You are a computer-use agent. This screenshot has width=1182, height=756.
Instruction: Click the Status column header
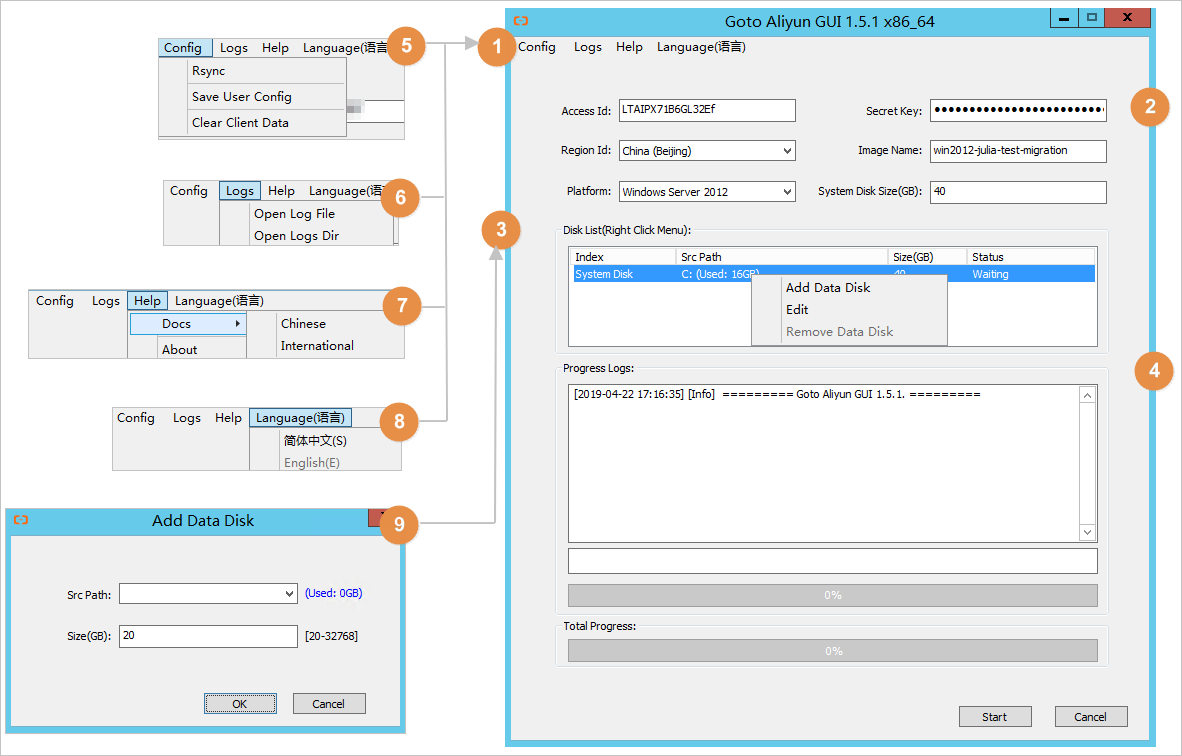(1031, 257)
